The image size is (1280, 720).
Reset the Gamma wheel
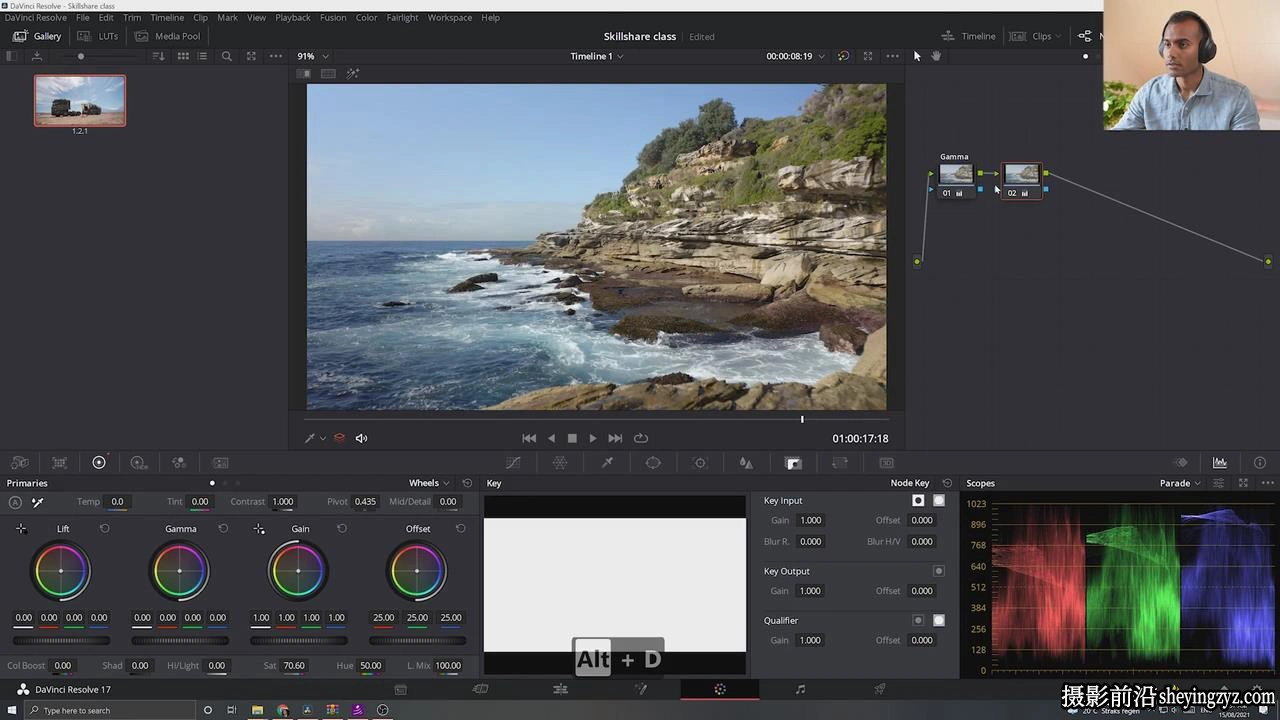223,529
